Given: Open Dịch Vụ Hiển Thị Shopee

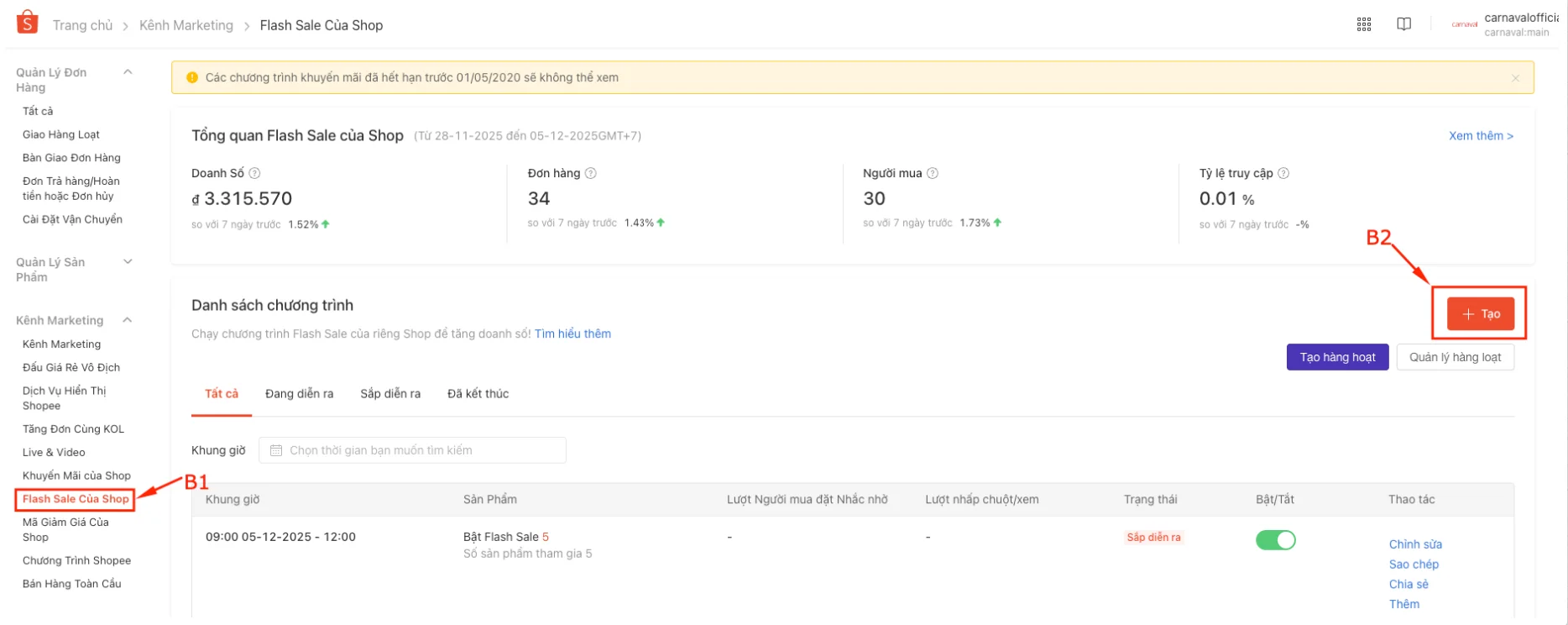Looking at the screenshot, I should click(x=65, y=398).
